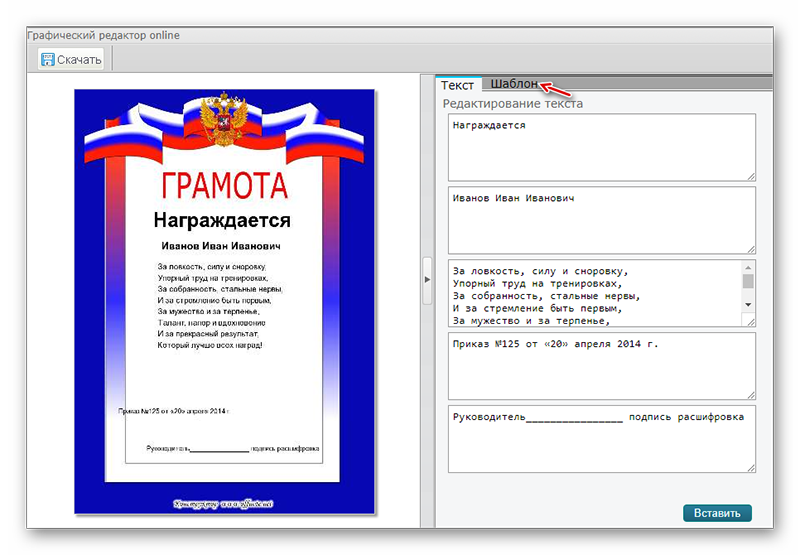The width and height of the screenshot is (800, 555).
Task: Click the poem area scrollbar up arrow
Action: pos(749,267)
